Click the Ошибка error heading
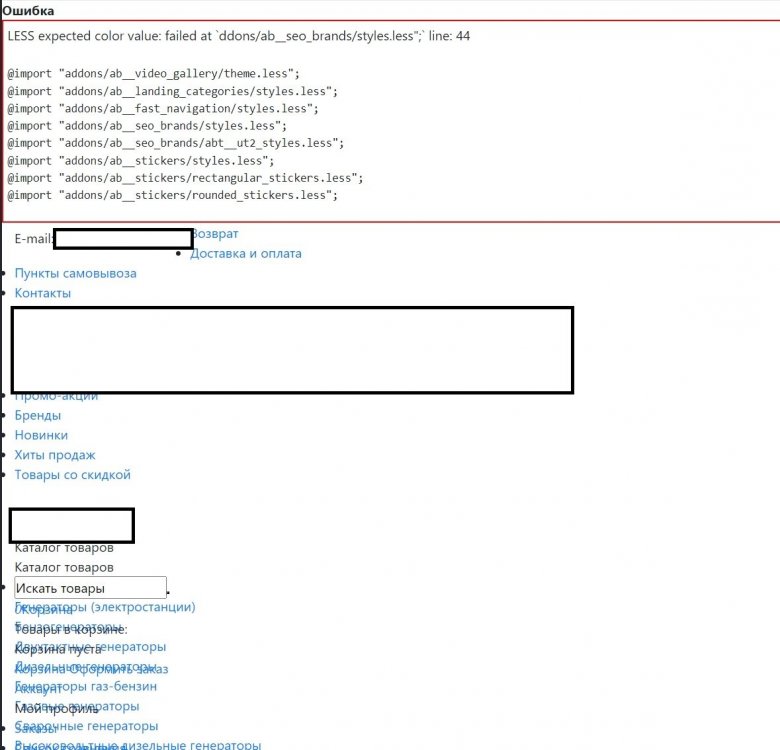The height and width of the screenshot is (750, 780). tap(28, 11)
